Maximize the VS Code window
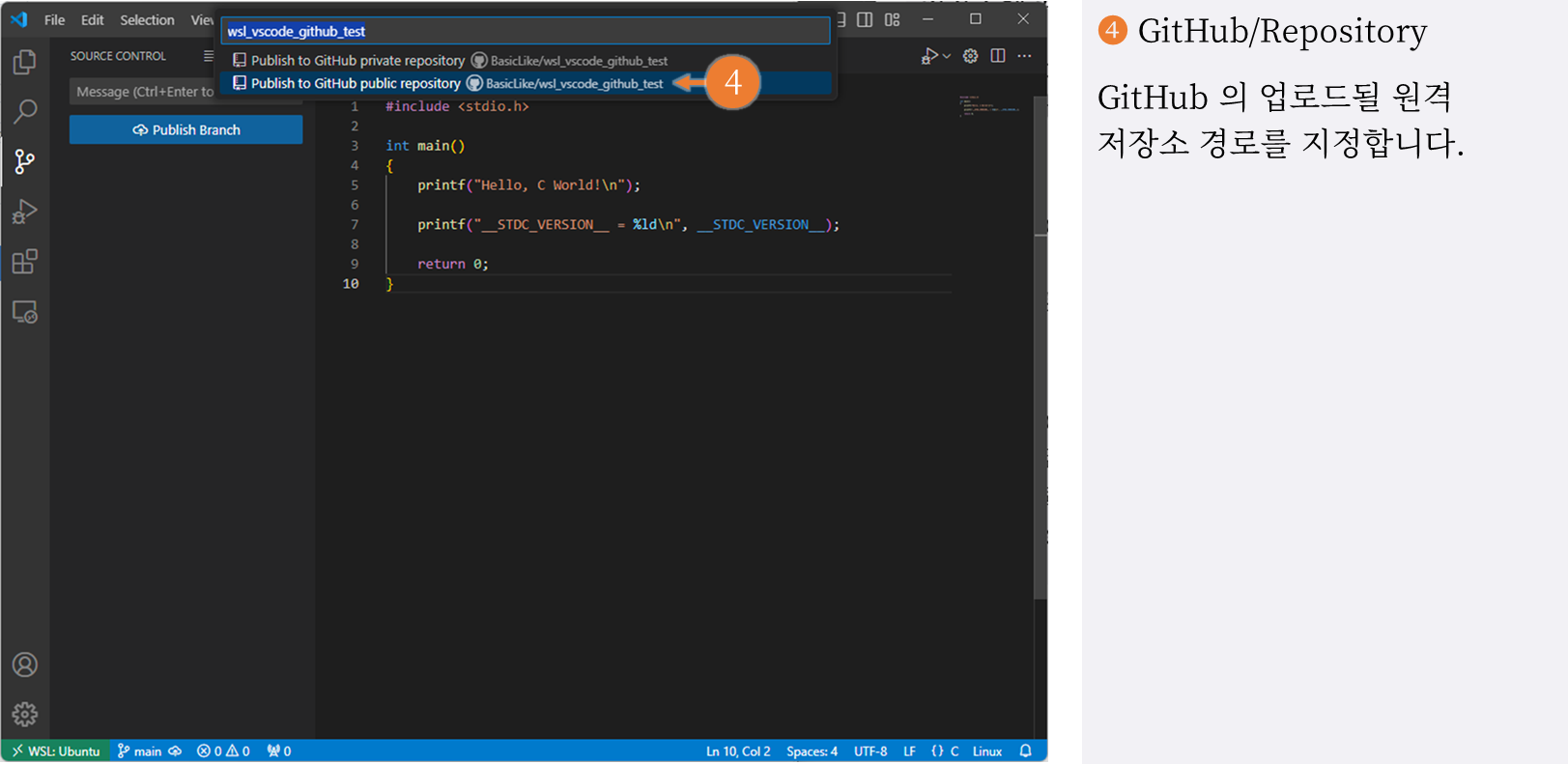The height and width of the screenshot is (764, 1568). pos(976,19)
